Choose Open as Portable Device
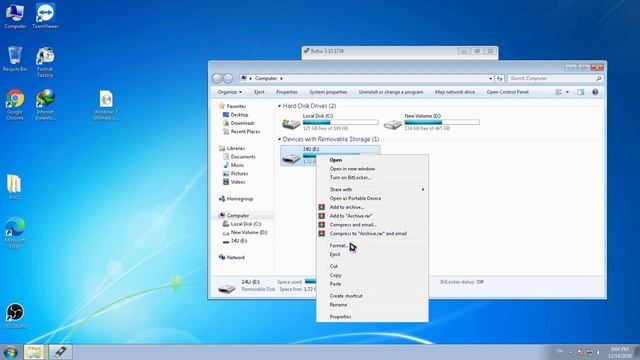 point(372,198)
